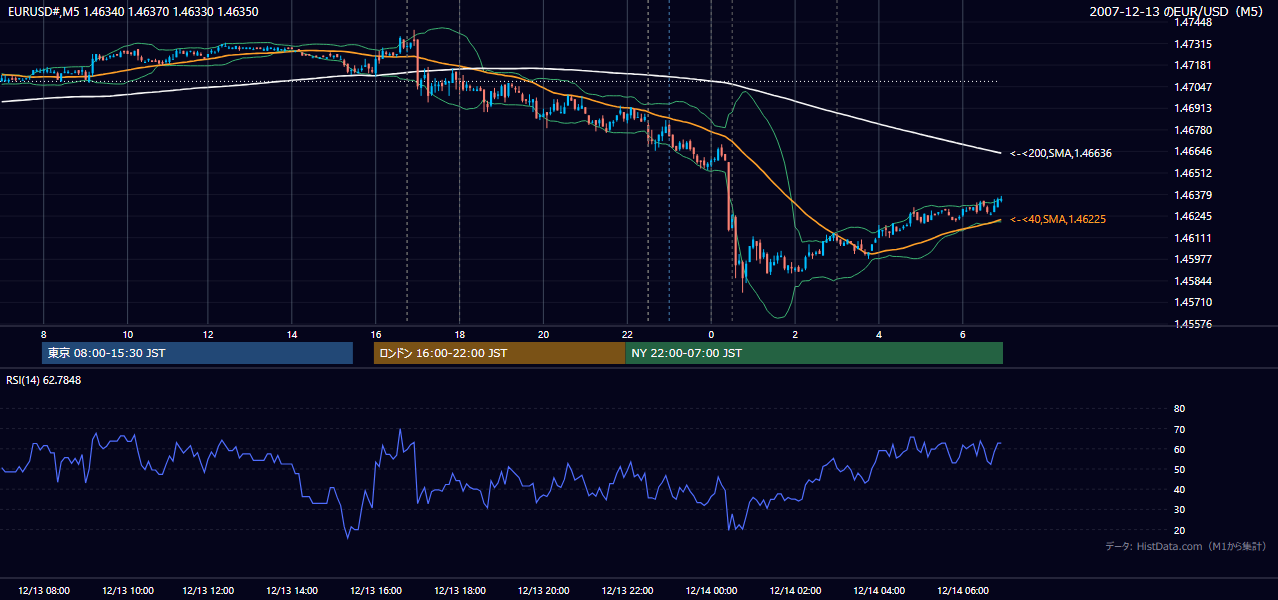
Task: Click the RSI scale value 20
Action: tap(1179, 530)
